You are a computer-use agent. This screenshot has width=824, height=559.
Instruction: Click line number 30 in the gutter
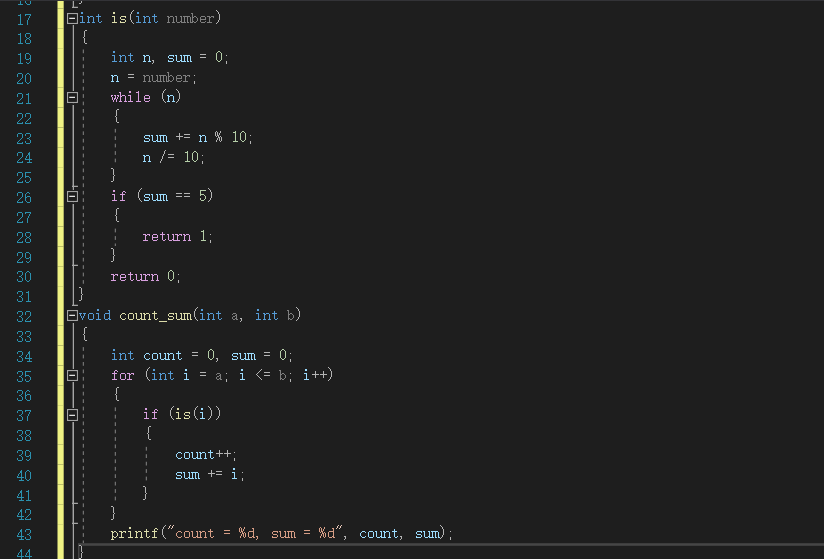click(x=24, y=277)
